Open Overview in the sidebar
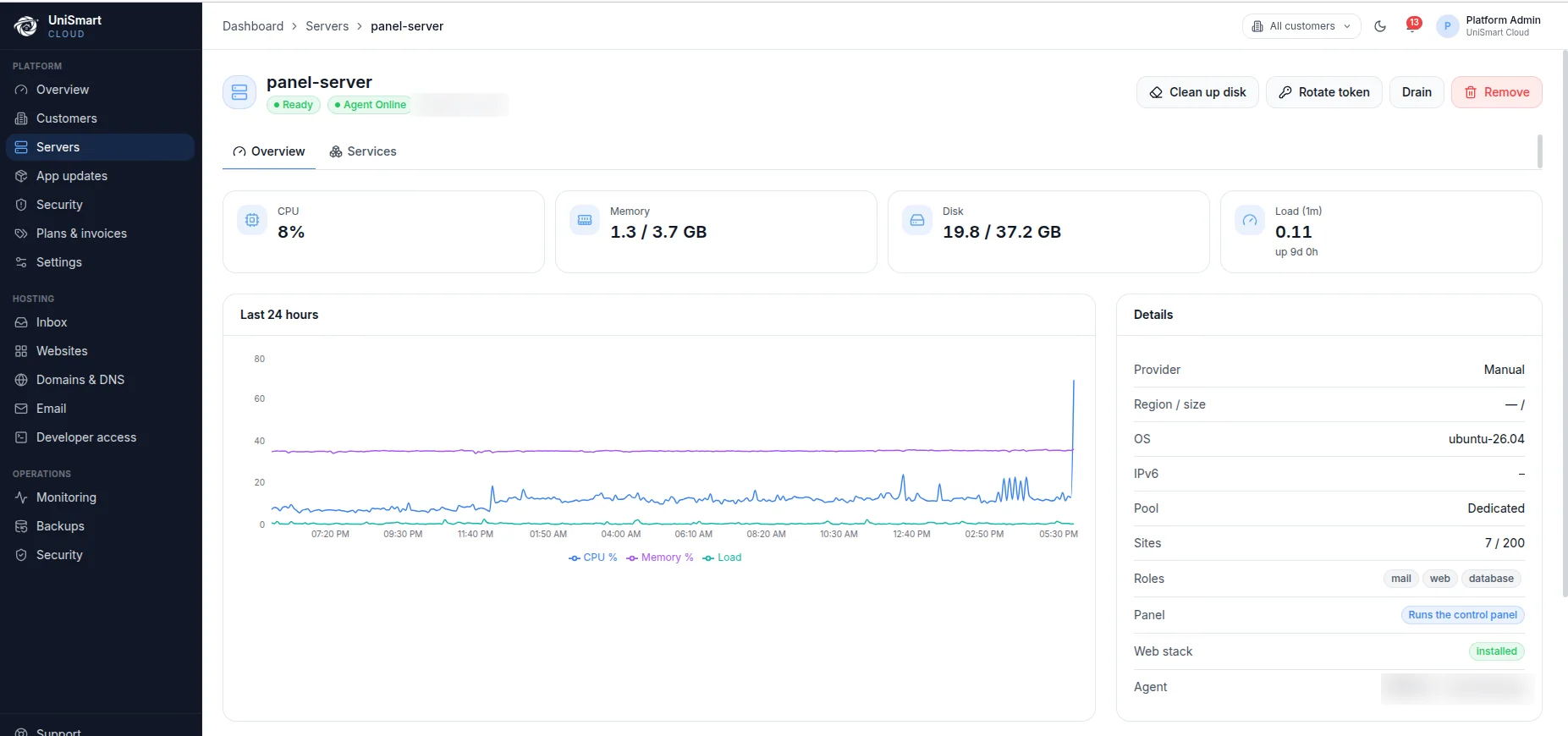Viewport: 1568px width, 736px height. click(100, 90)
